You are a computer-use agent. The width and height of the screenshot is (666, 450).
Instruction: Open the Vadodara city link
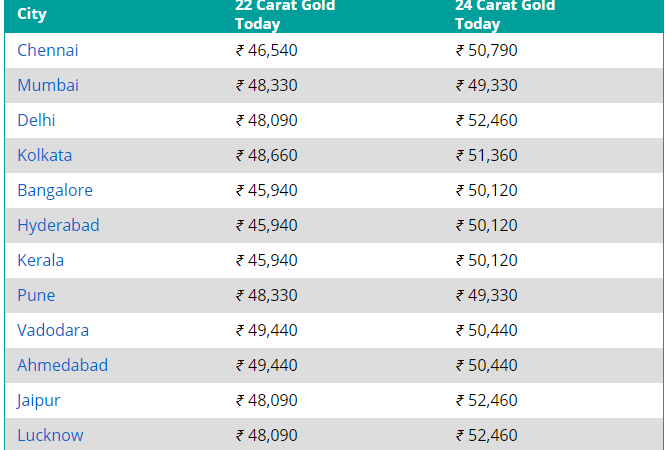point(53,330)
